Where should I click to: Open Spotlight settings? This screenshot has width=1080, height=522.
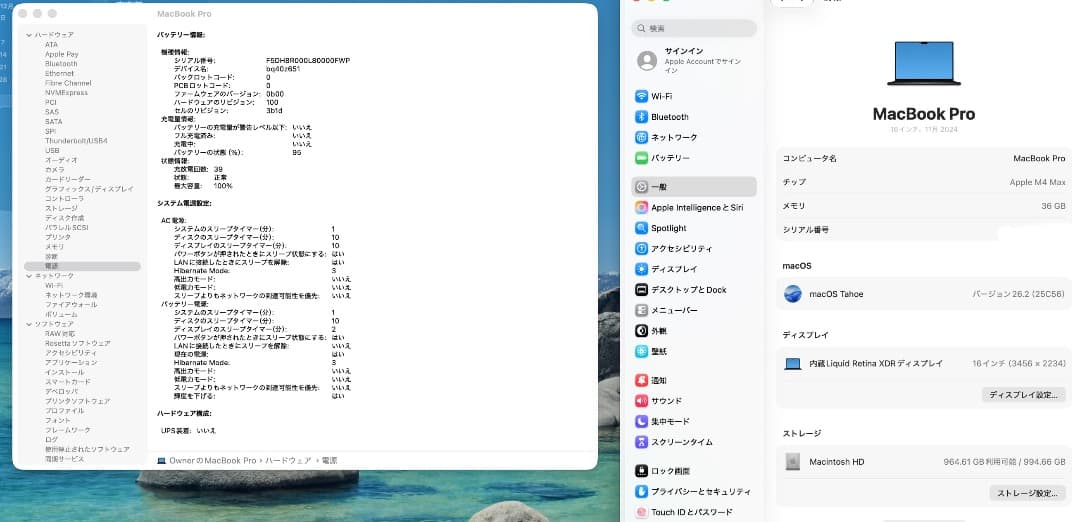coord(694,228)
